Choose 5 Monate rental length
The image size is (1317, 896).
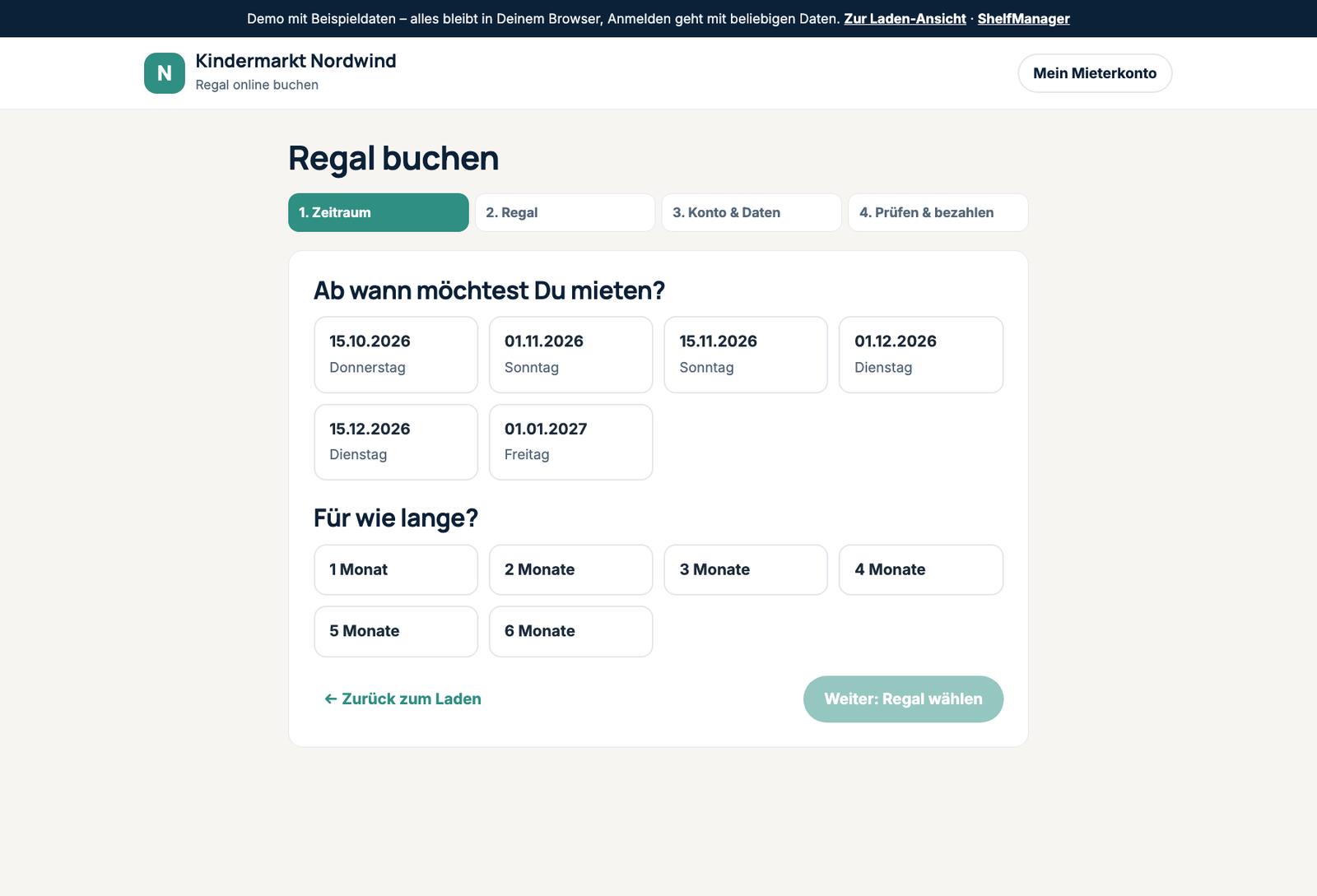(x=396, y=631)
